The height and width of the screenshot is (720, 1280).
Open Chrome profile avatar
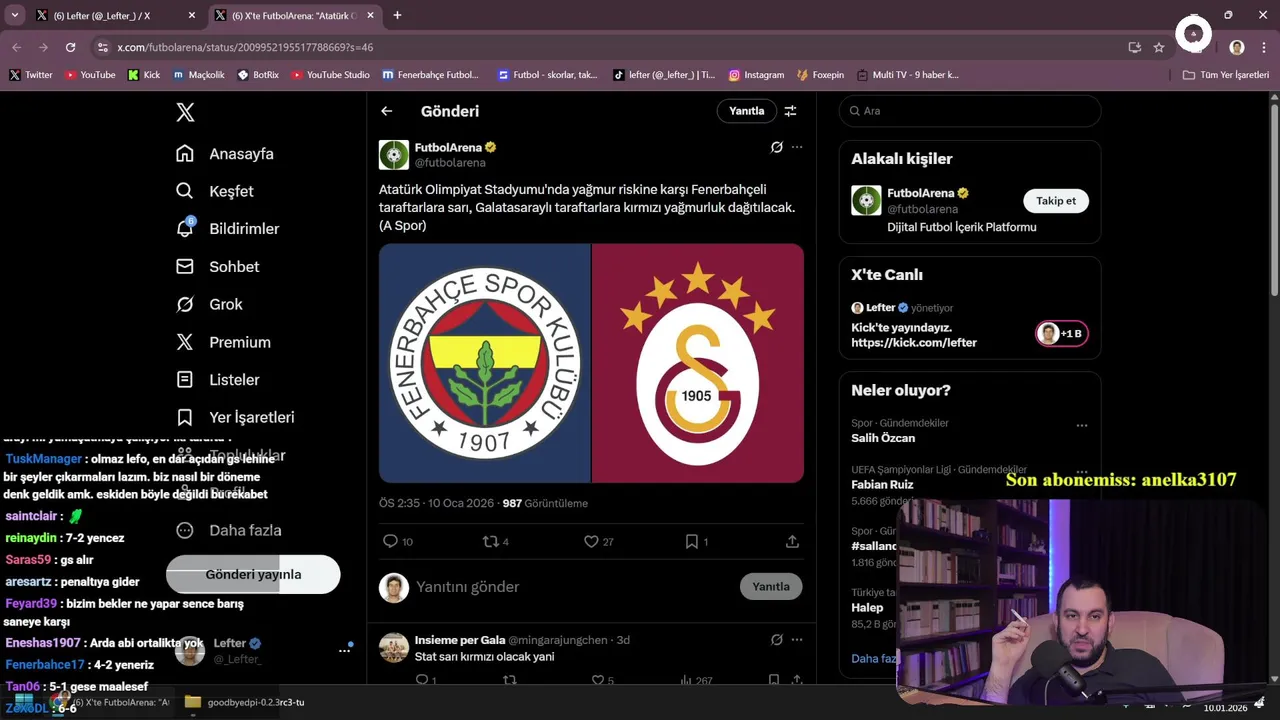point(1237,47)
